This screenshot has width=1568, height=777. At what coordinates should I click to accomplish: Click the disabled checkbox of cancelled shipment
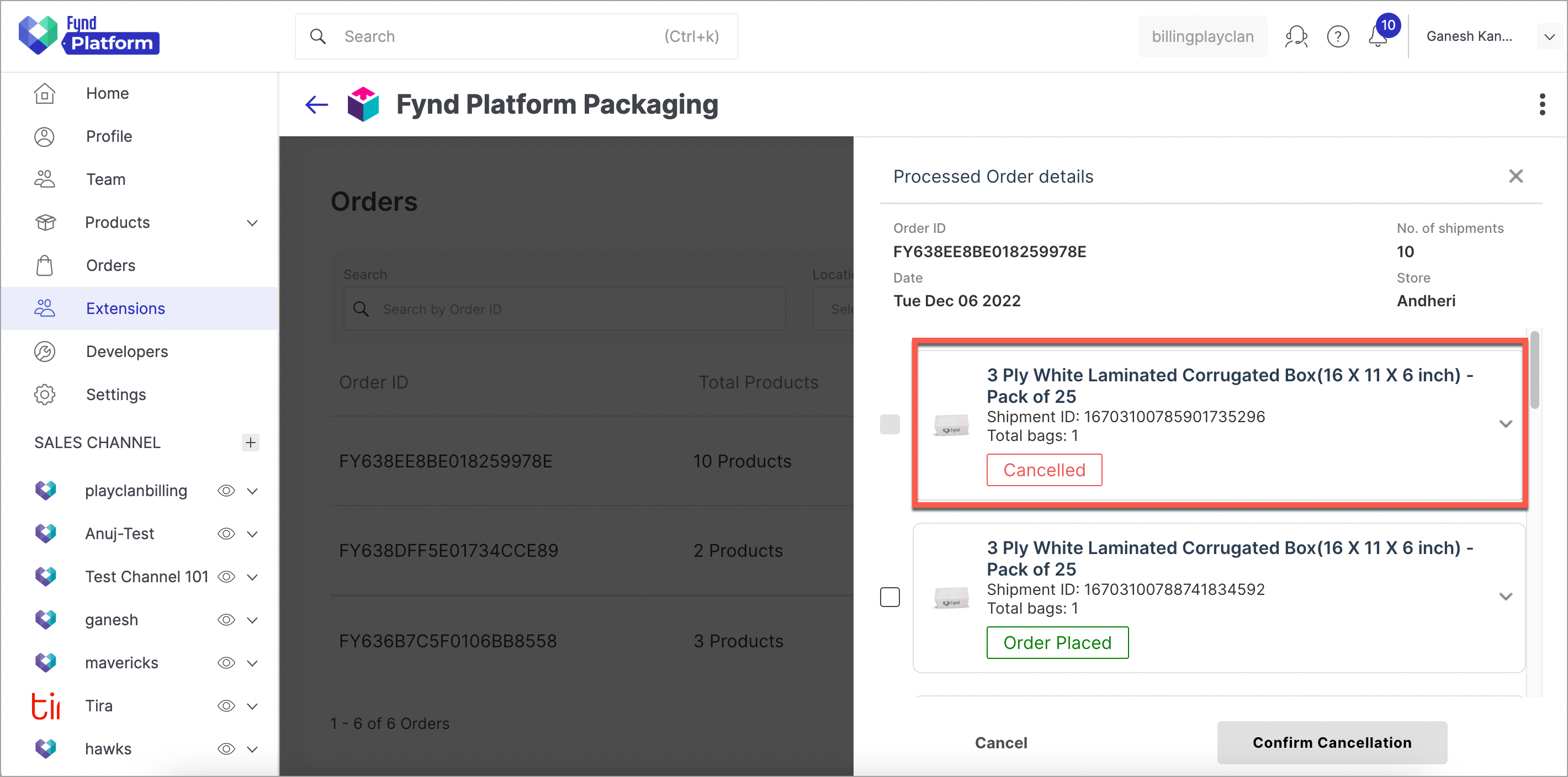[x=889, y=424]
